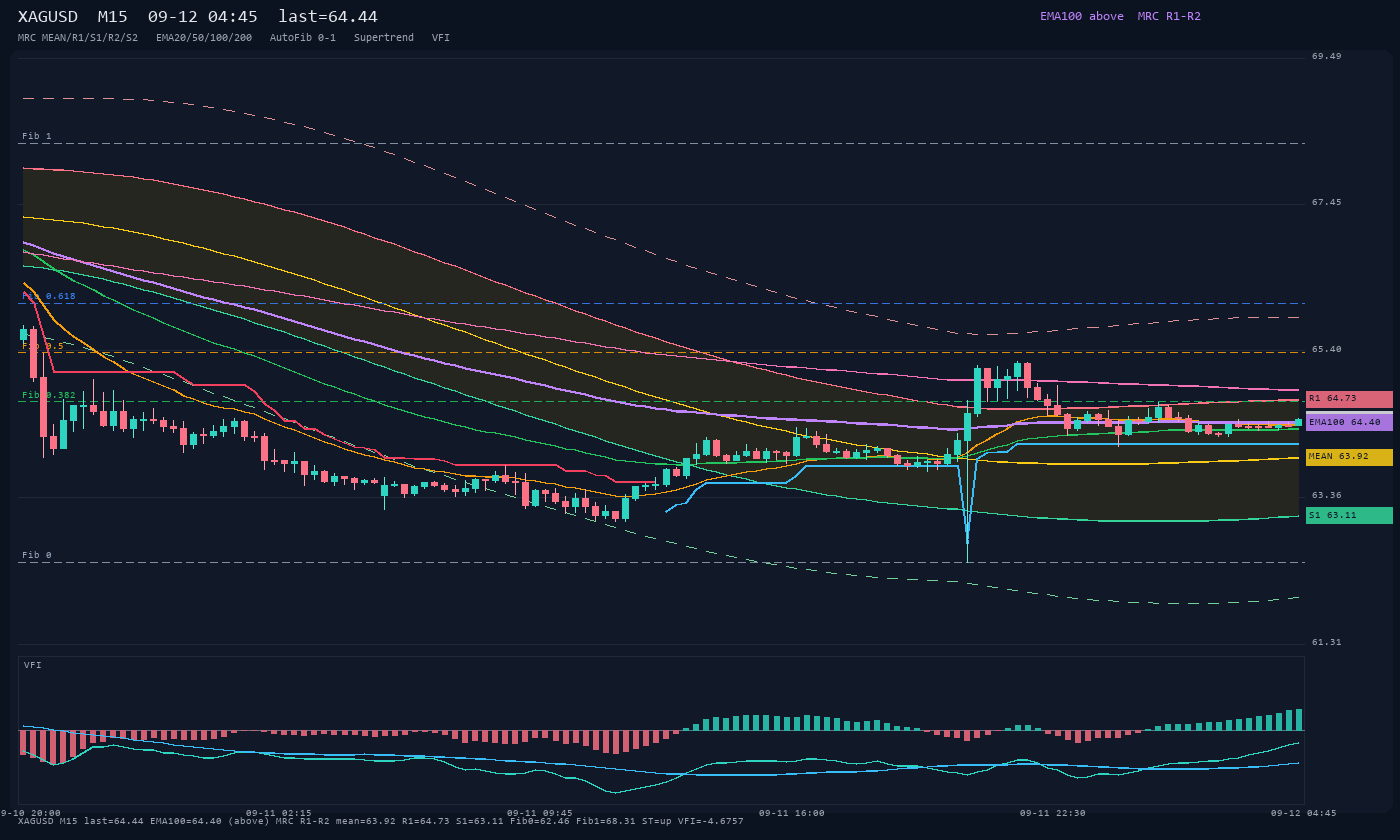1400x840 pixels.
Task: Click the M15 timeframe label
Action: tap(112, 17)
